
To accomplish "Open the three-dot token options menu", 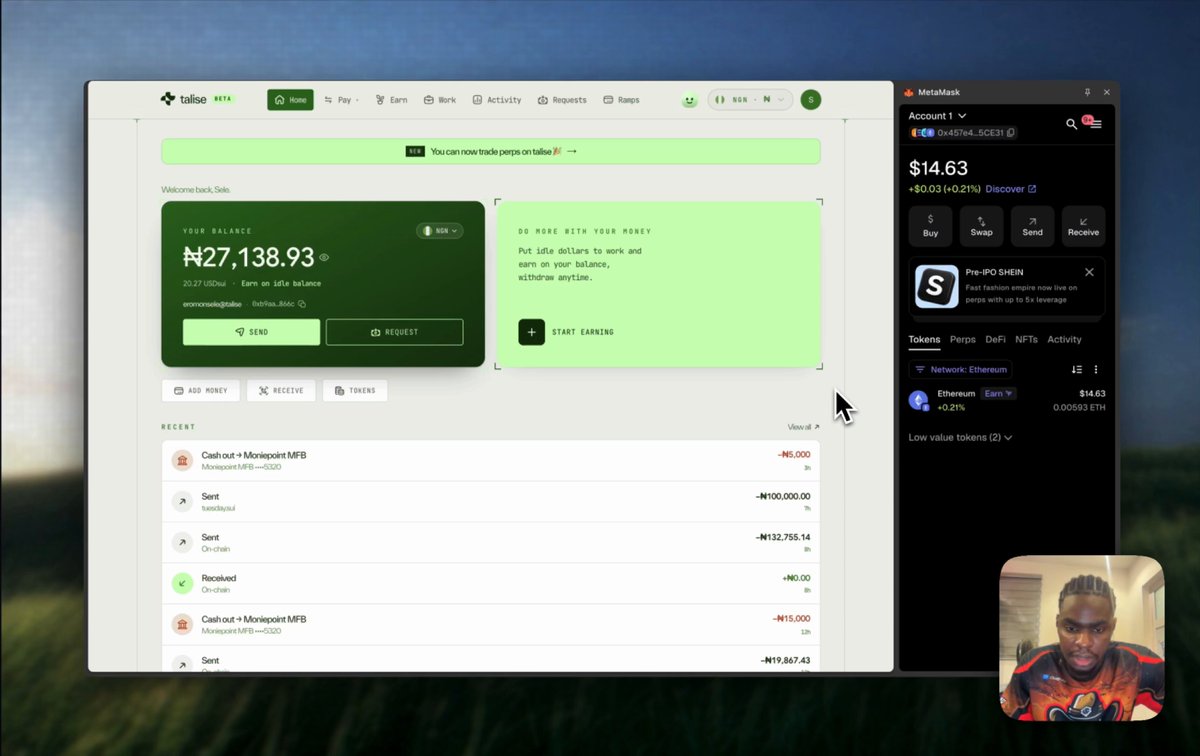I will coord(1096,370).
